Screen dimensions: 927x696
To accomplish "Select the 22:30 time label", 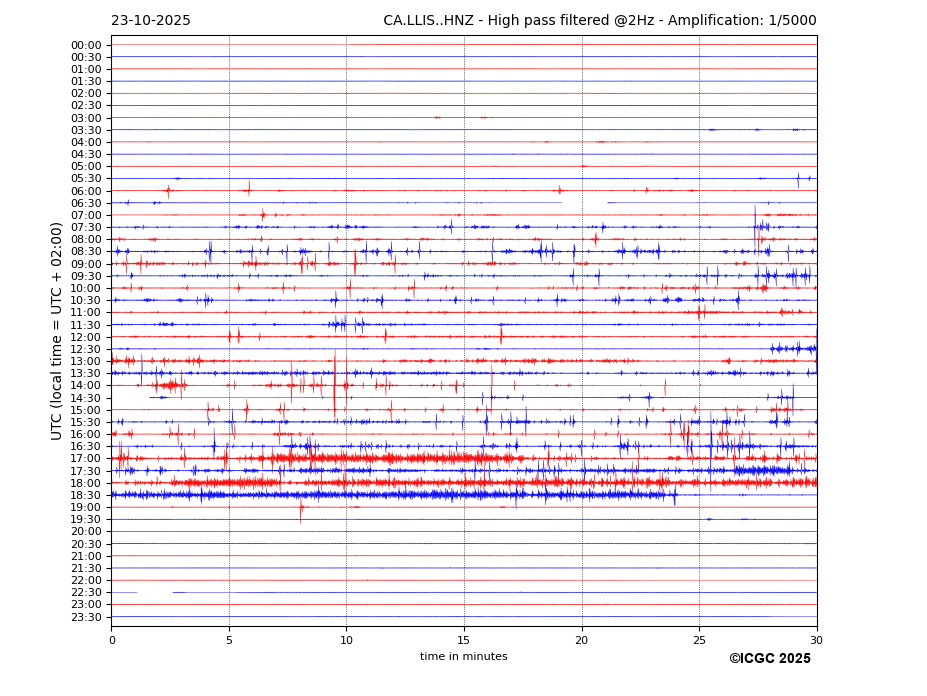I will [x=86, y=592].
